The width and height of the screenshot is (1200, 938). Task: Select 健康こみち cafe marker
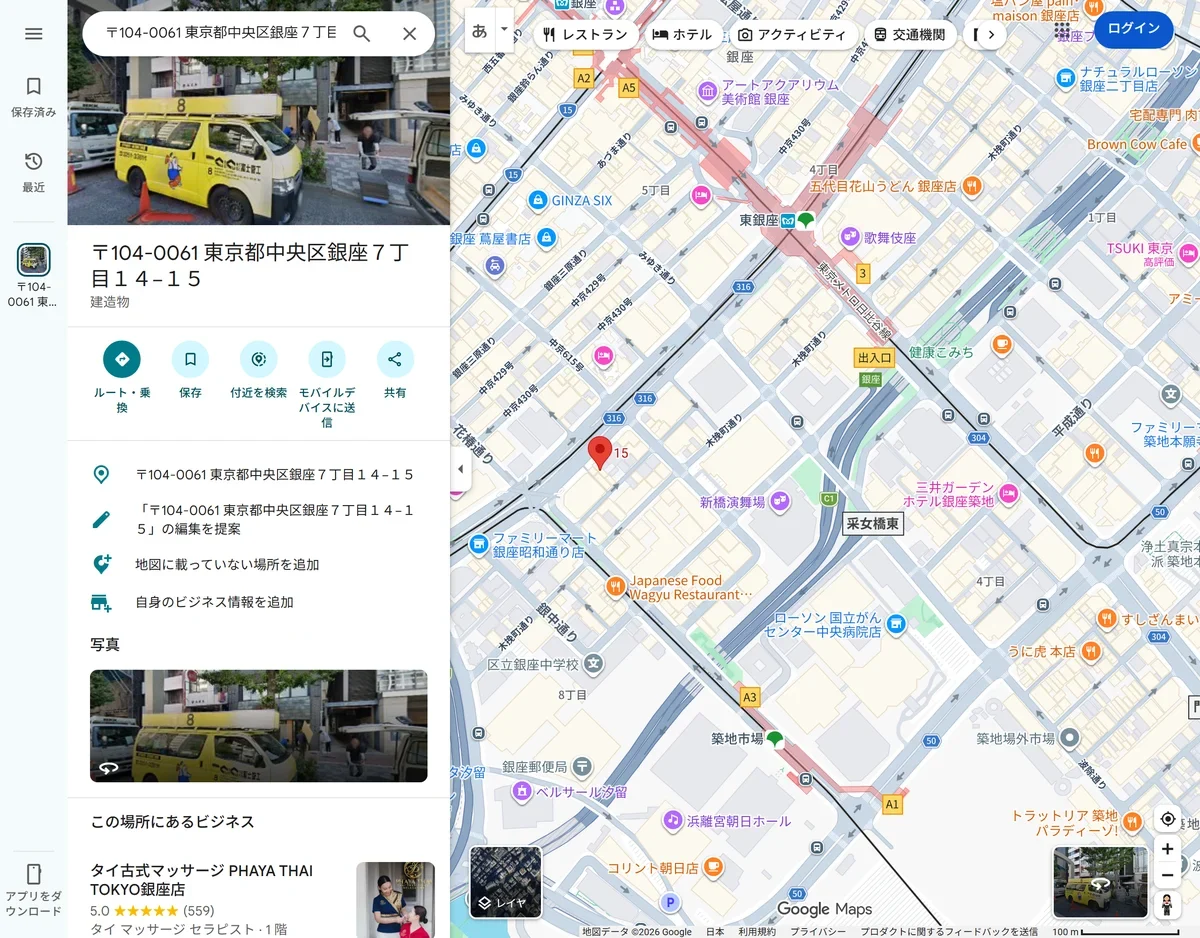click(x=1001, y=345)
